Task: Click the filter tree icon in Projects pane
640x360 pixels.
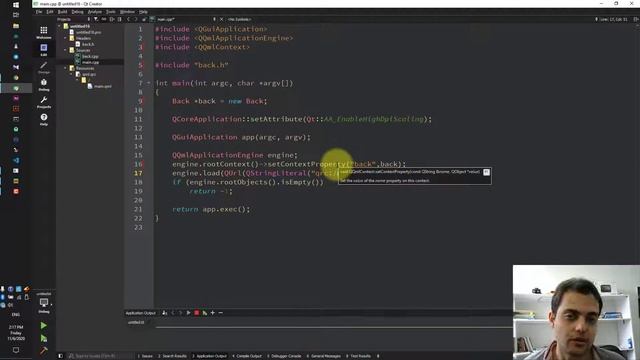Action: click(x=96, y=19)
